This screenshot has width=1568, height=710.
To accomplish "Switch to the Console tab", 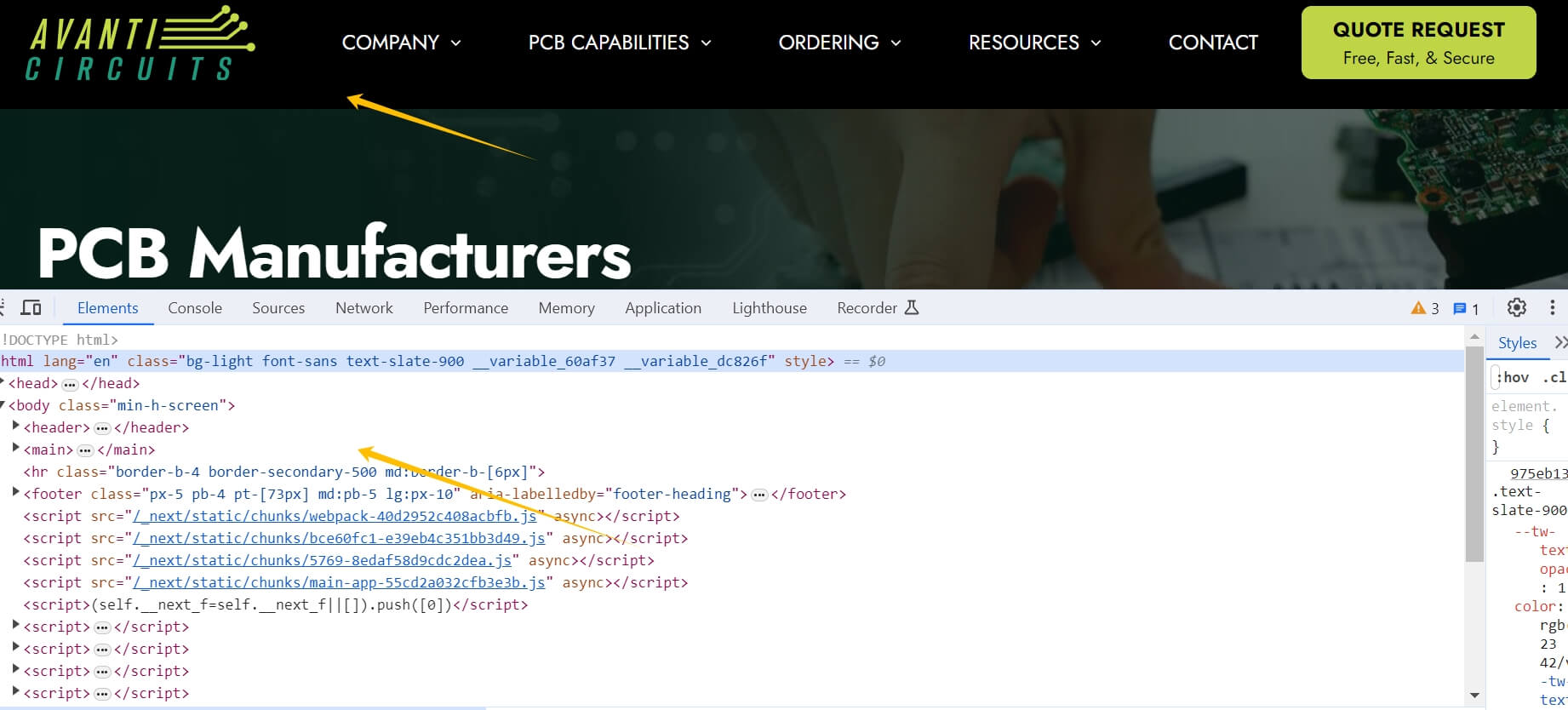I will [195, 308].
